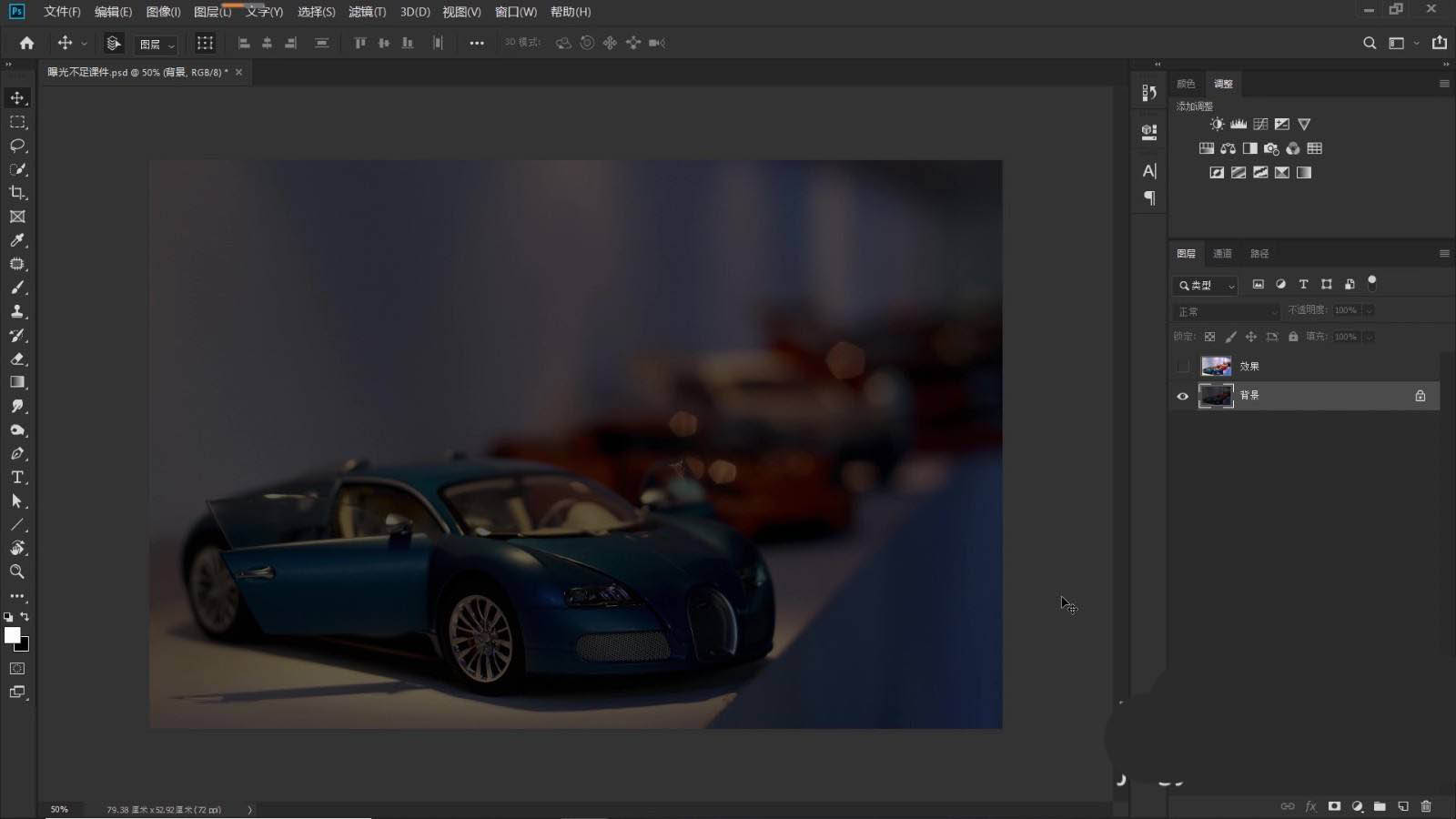Select the Lasso tool
This screenshot has height=819, width=1456.
pos(17,146)
